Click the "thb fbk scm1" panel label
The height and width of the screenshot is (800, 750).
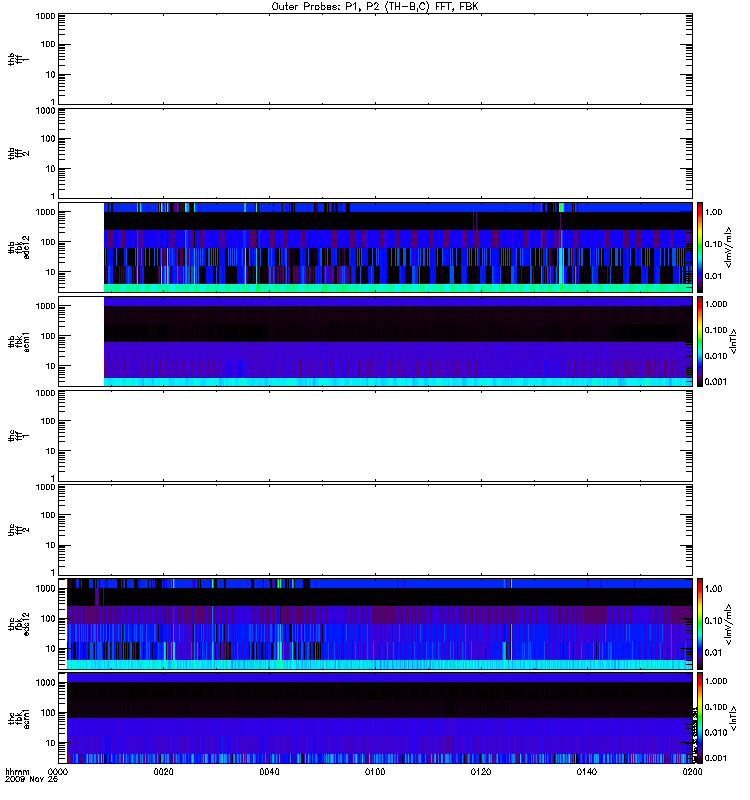coord(18,342)
